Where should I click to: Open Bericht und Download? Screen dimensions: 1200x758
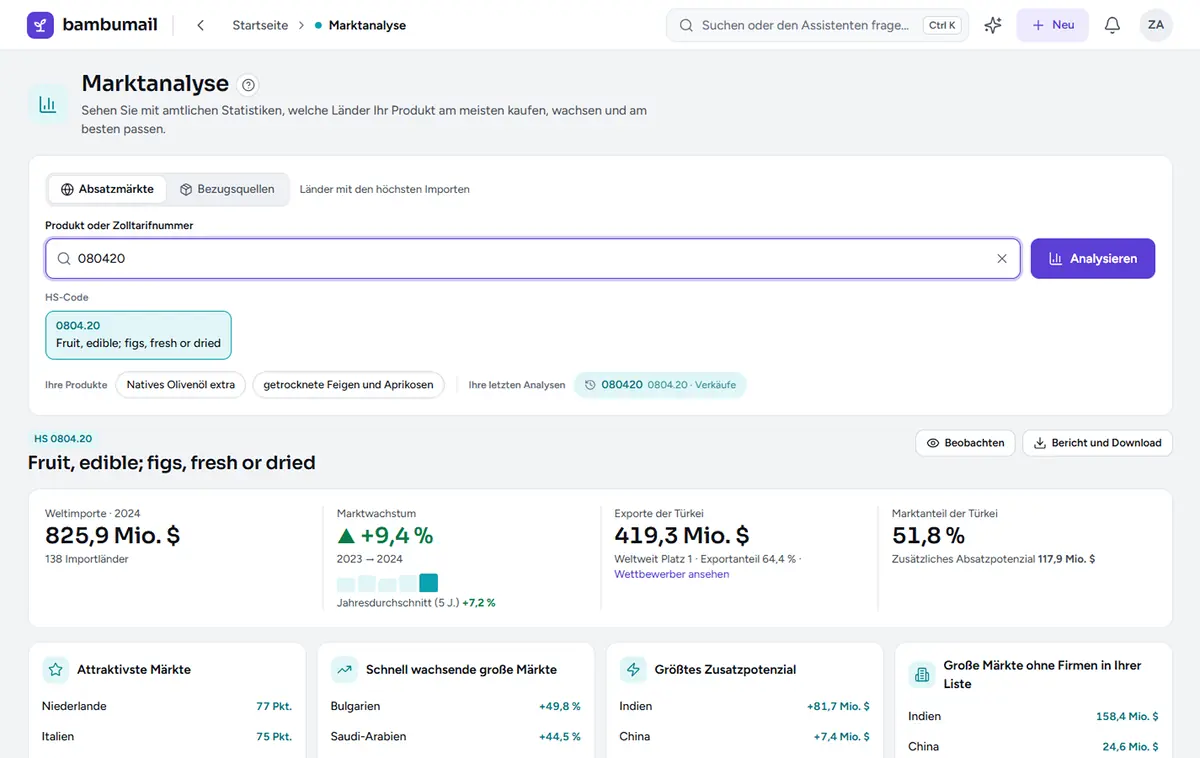(x=1097, y=443)
